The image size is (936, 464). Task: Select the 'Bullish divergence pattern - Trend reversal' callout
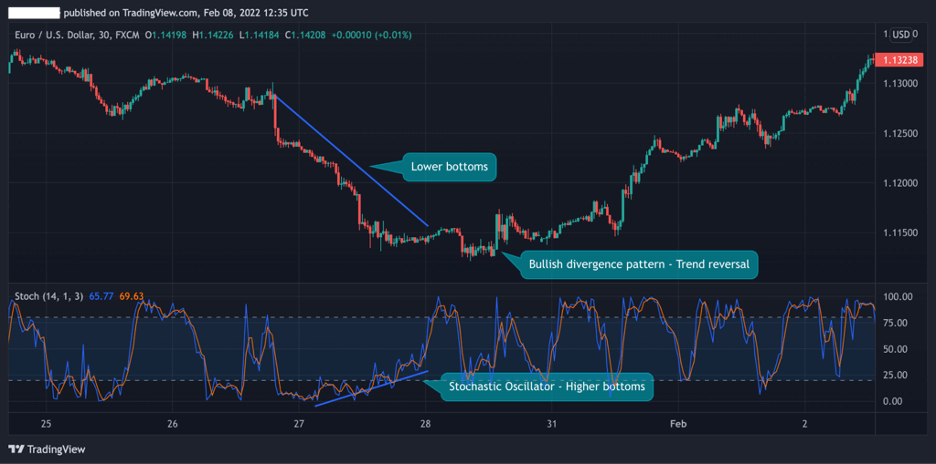(639, 265)
